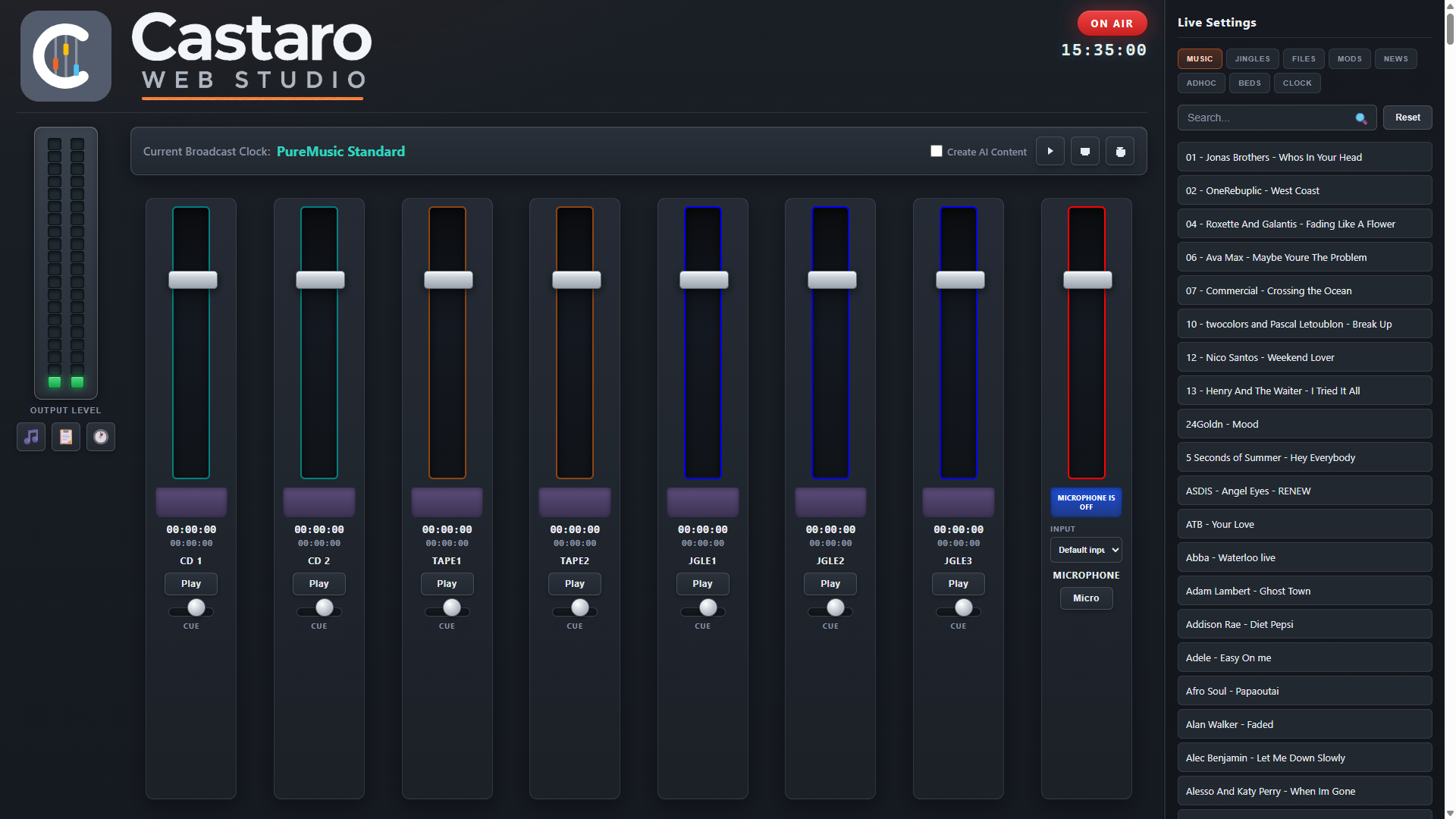Click PureMusic Standard broadcast clock name
This screenshot has height=819, width=1456.
tap(340, 151)
